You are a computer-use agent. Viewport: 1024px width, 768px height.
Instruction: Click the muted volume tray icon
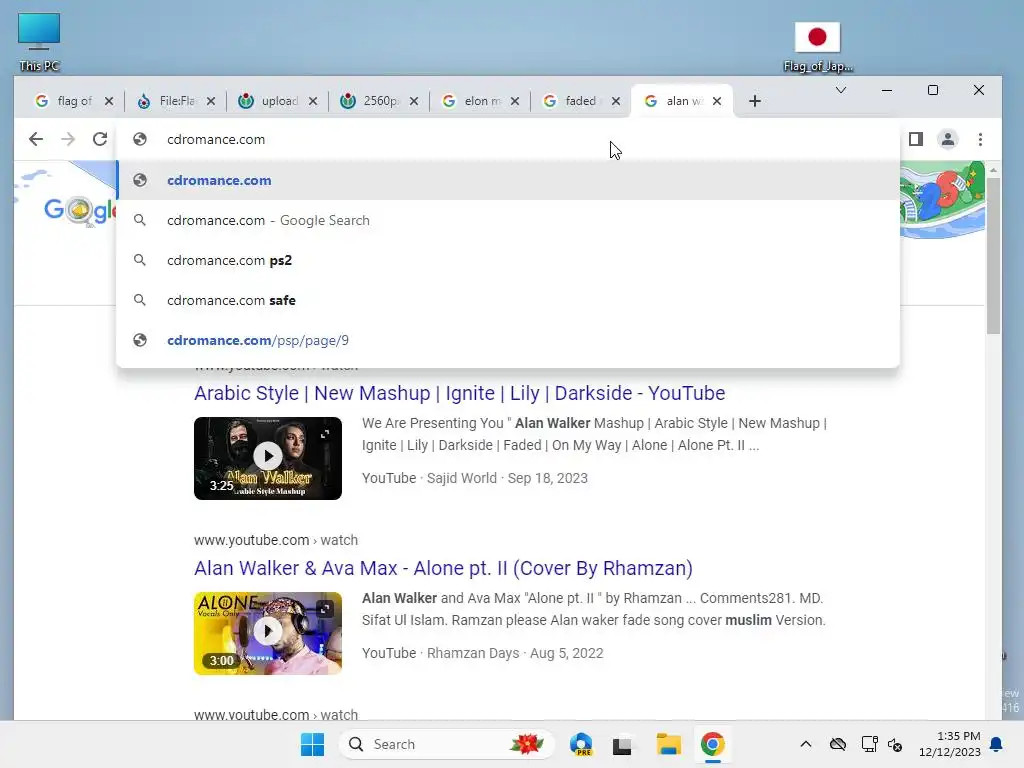click(895, 744)
